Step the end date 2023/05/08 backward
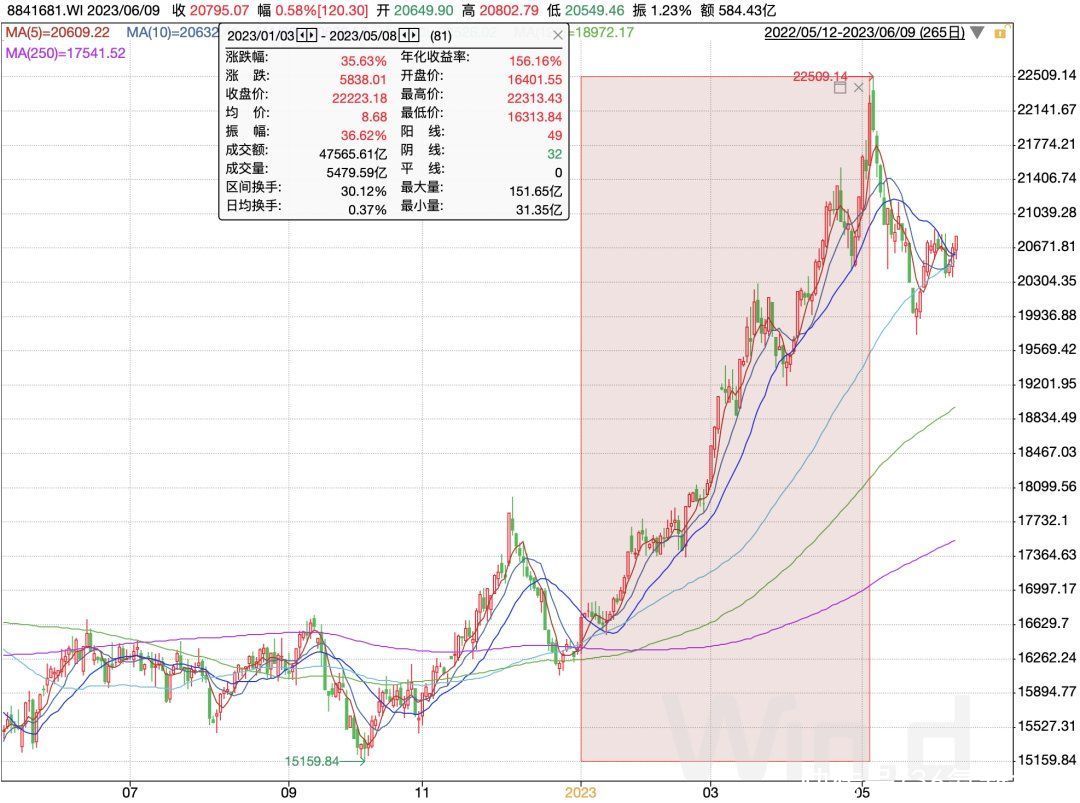 click(x=404, y=36)
